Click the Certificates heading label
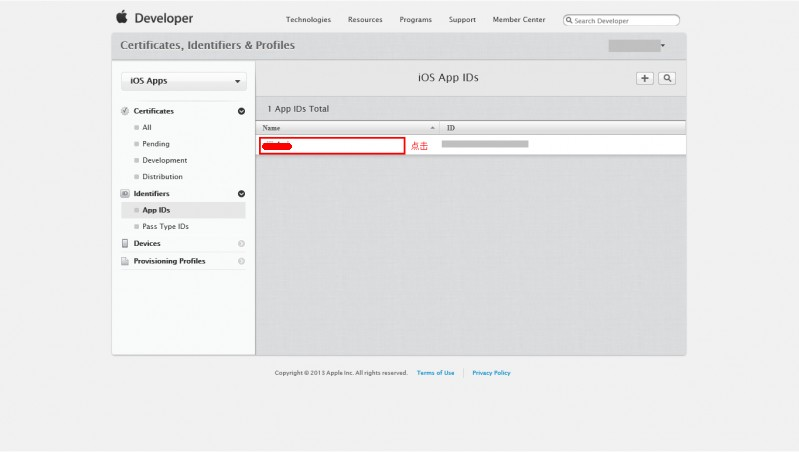Screen dimensions: 799x452 coord(153,111)
